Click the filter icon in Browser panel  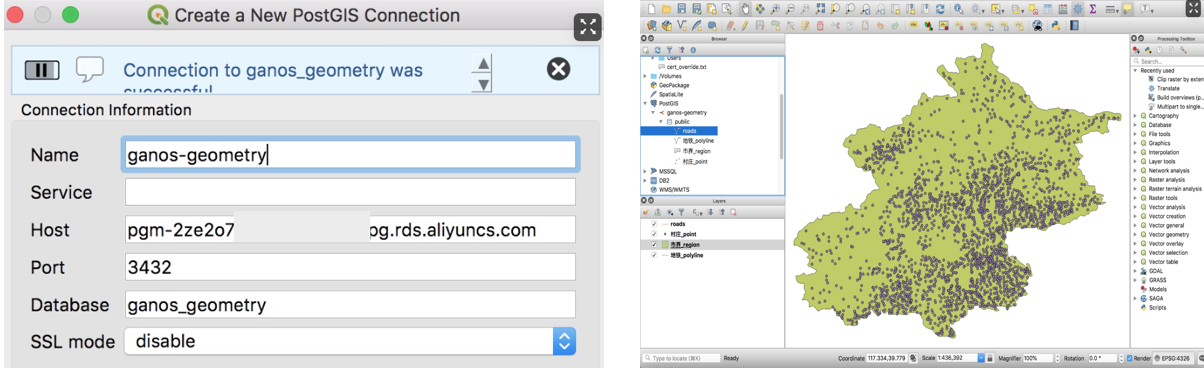click(669, 49)
